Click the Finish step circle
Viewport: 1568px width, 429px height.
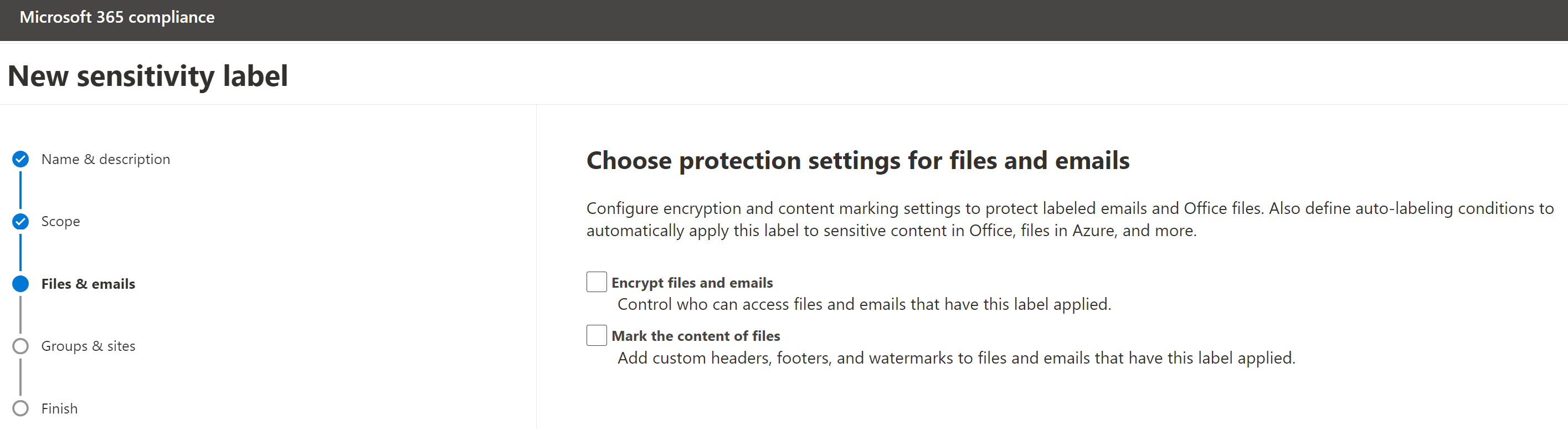click(20, 408)
